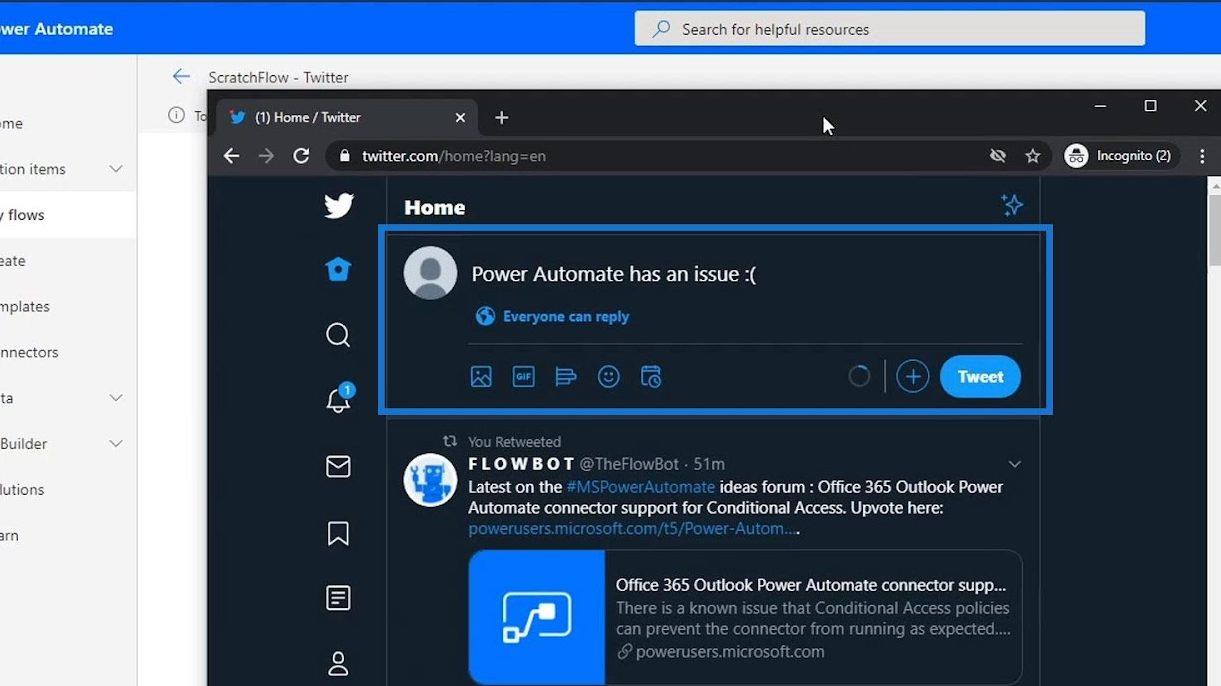
Task: Open Twitter Explore search icon
Action: (x=338, y=334)
